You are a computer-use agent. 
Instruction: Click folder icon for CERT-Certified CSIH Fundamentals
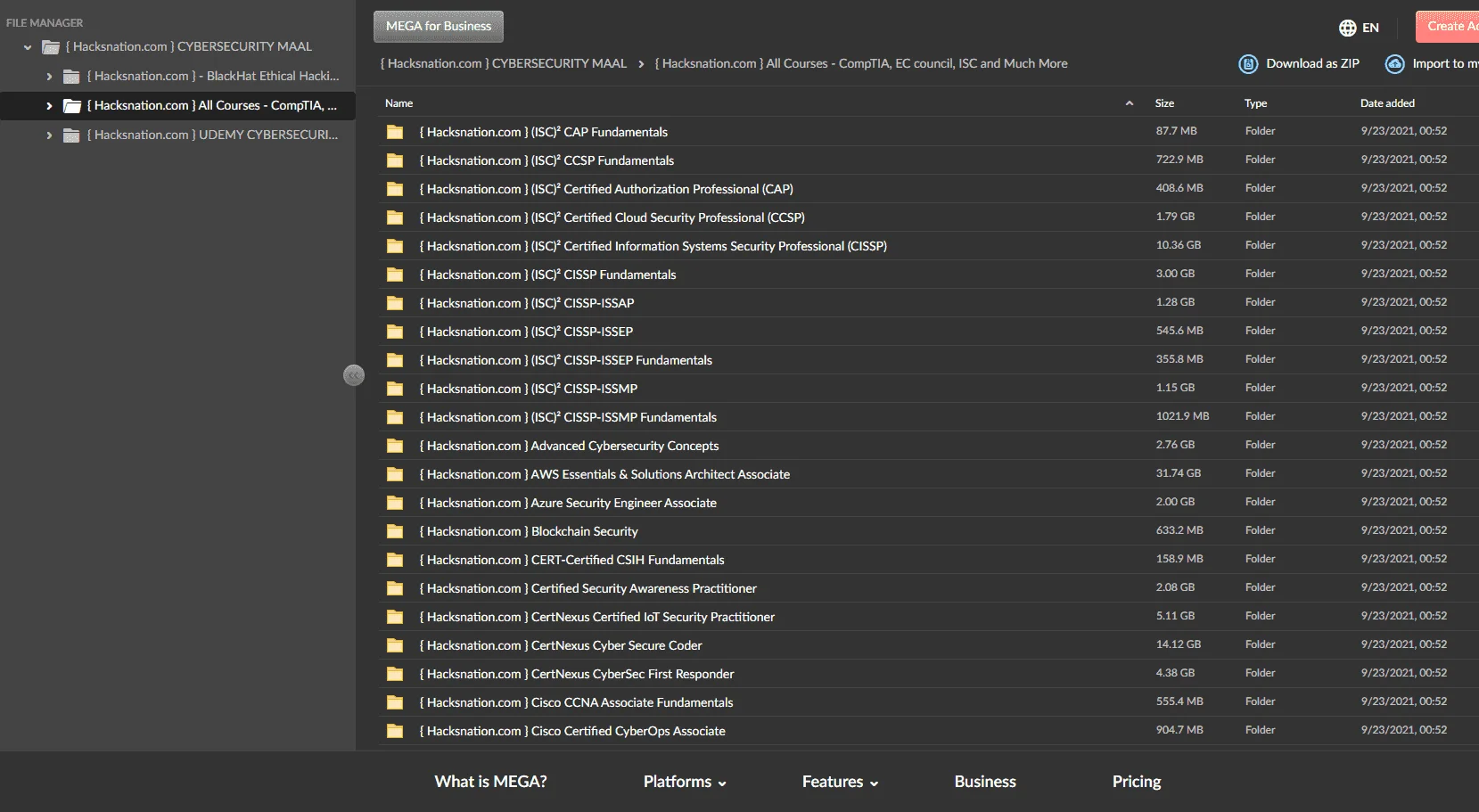click(395, 560)
